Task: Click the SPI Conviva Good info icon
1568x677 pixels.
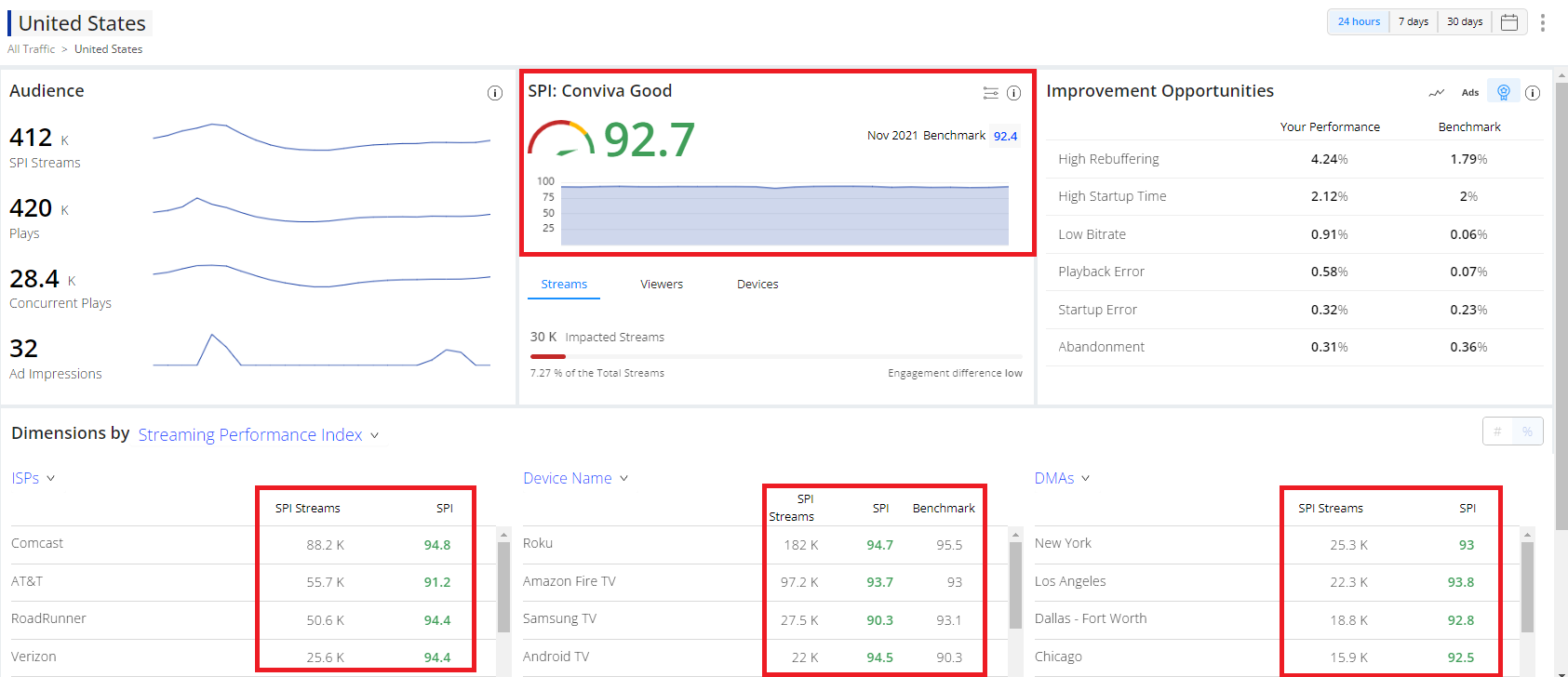Action: point(1013,93)
